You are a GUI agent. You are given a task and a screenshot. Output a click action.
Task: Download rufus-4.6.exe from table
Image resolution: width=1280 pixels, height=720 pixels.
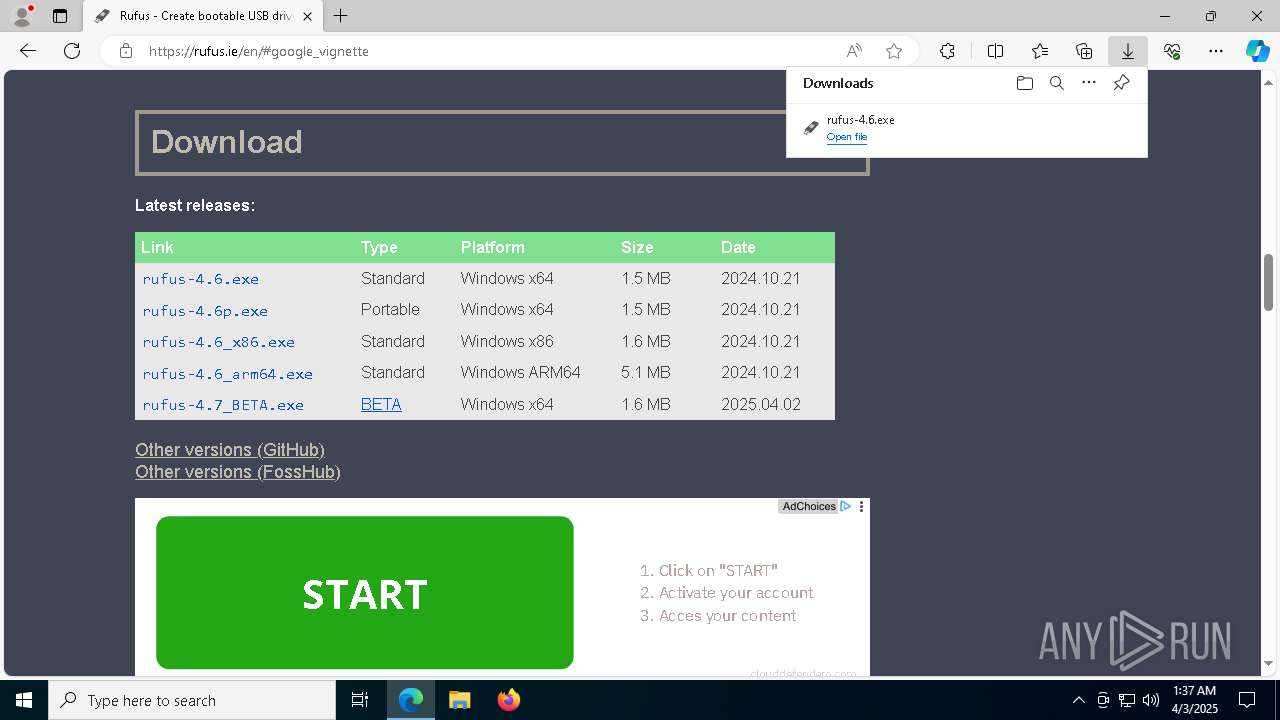point(201,279)
